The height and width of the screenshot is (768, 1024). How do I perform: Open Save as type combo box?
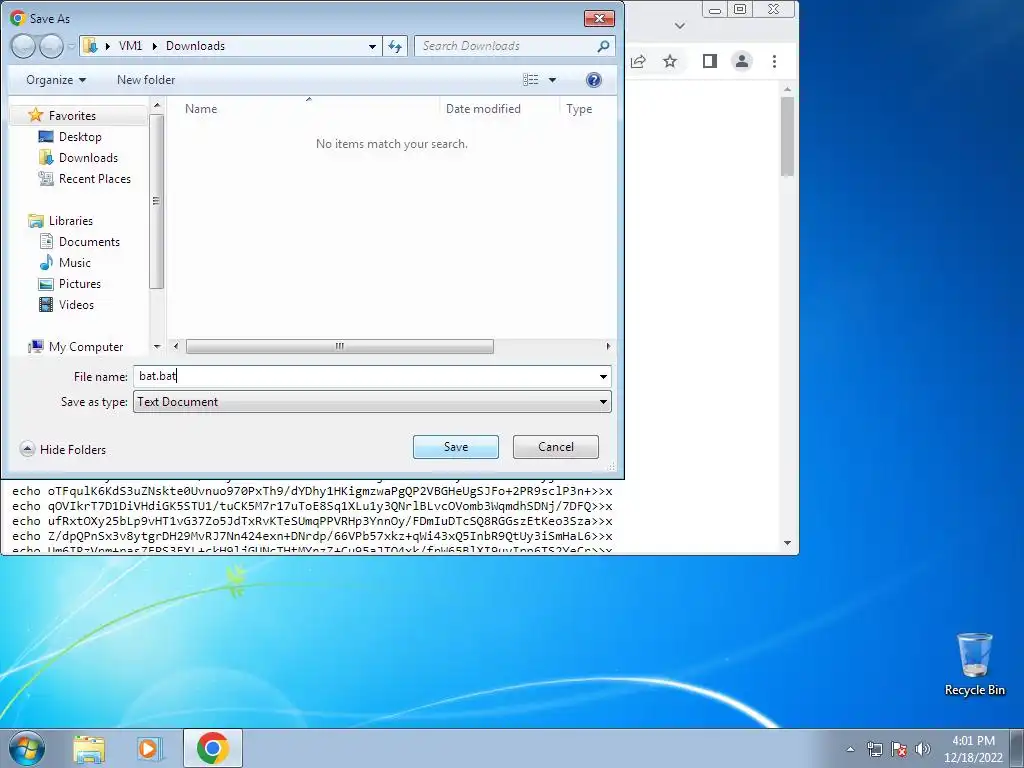click(x=372, y=402)
